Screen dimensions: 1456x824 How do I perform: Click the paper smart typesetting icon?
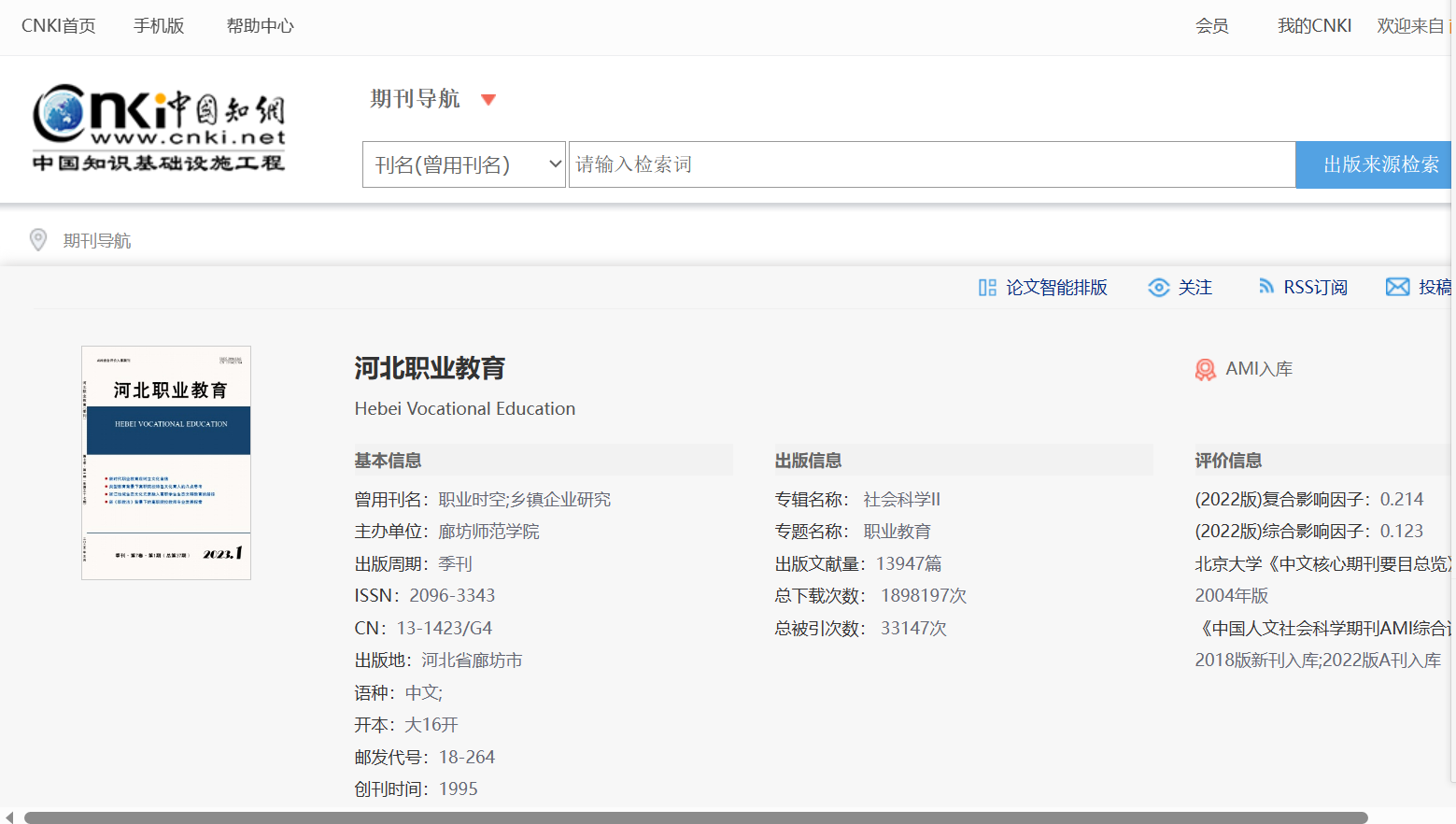coord(987,288)
